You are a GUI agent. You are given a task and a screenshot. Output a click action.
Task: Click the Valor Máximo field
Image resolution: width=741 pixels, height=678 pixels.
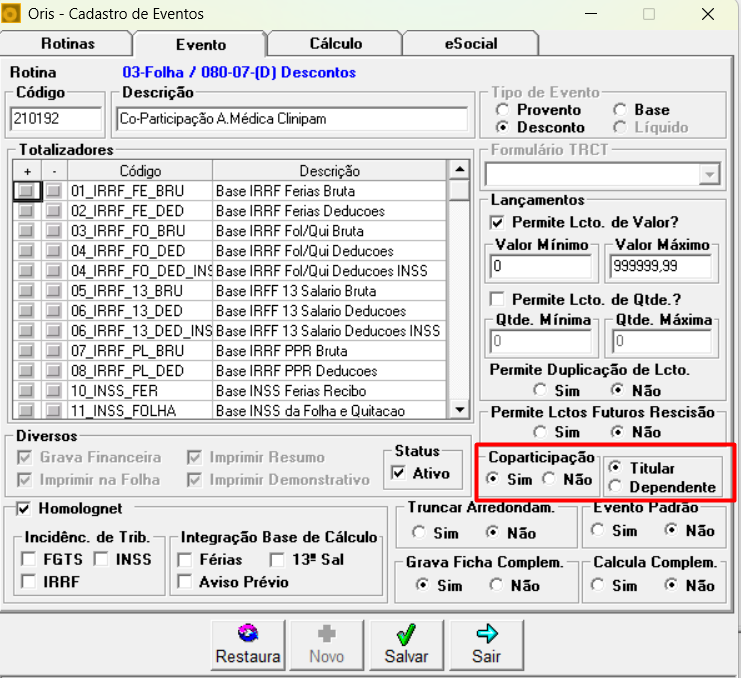[660, 266]
